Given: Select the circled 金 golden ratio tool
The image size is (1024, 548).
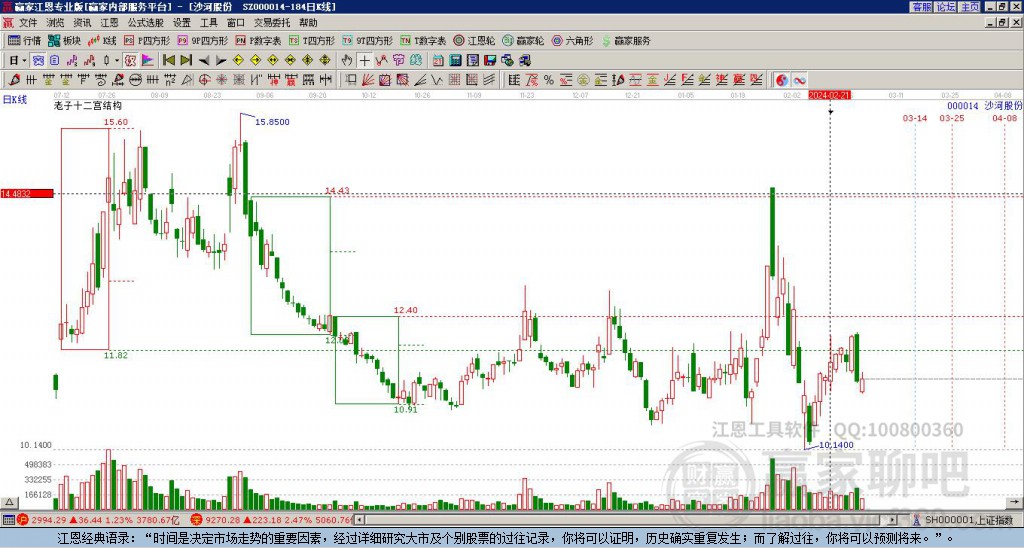Looking at the screenshot, I should pyautogui.click(x=583, y=80).
